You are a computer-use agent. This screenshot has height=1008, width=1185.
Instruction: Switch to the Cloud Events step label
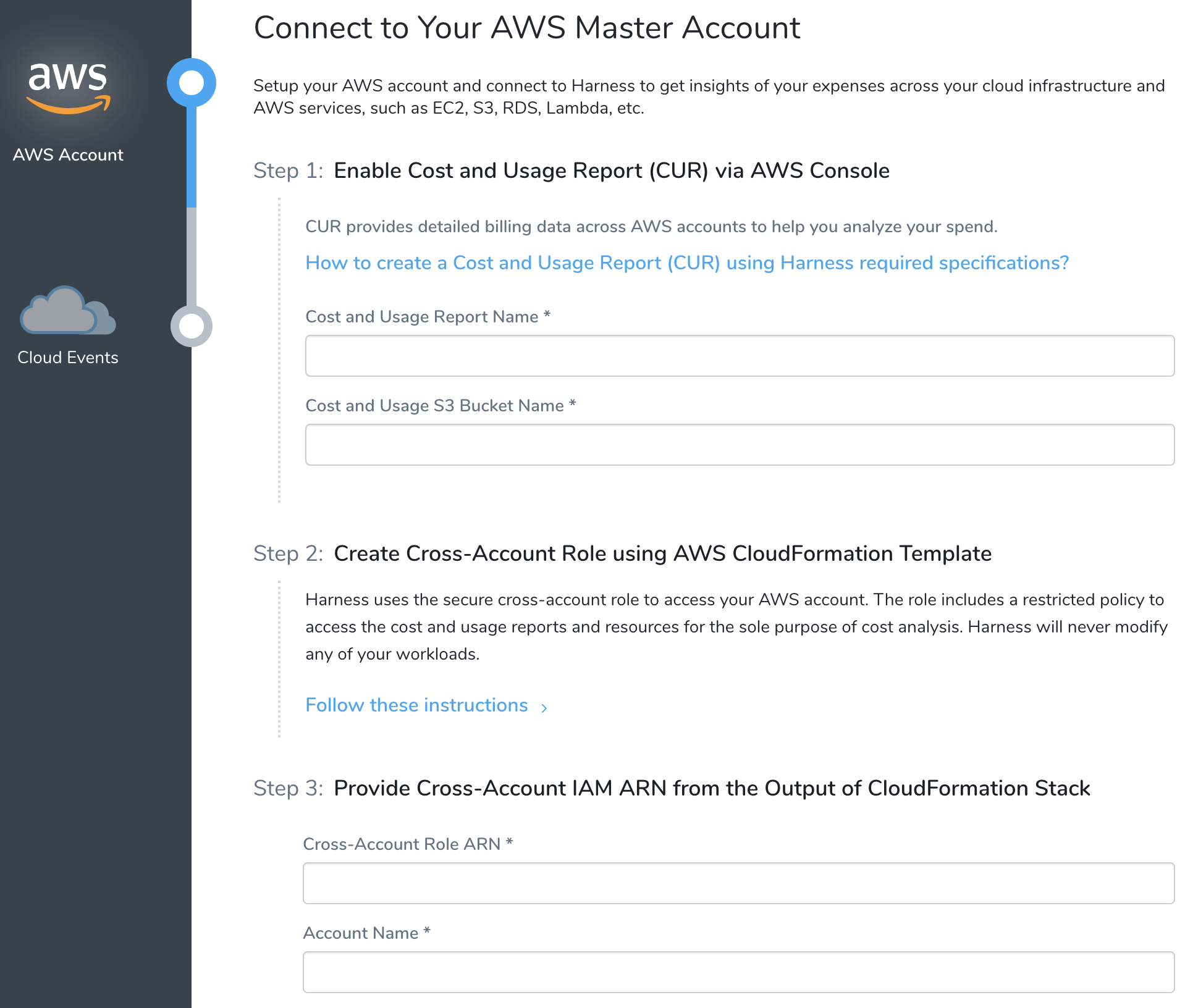68,357
